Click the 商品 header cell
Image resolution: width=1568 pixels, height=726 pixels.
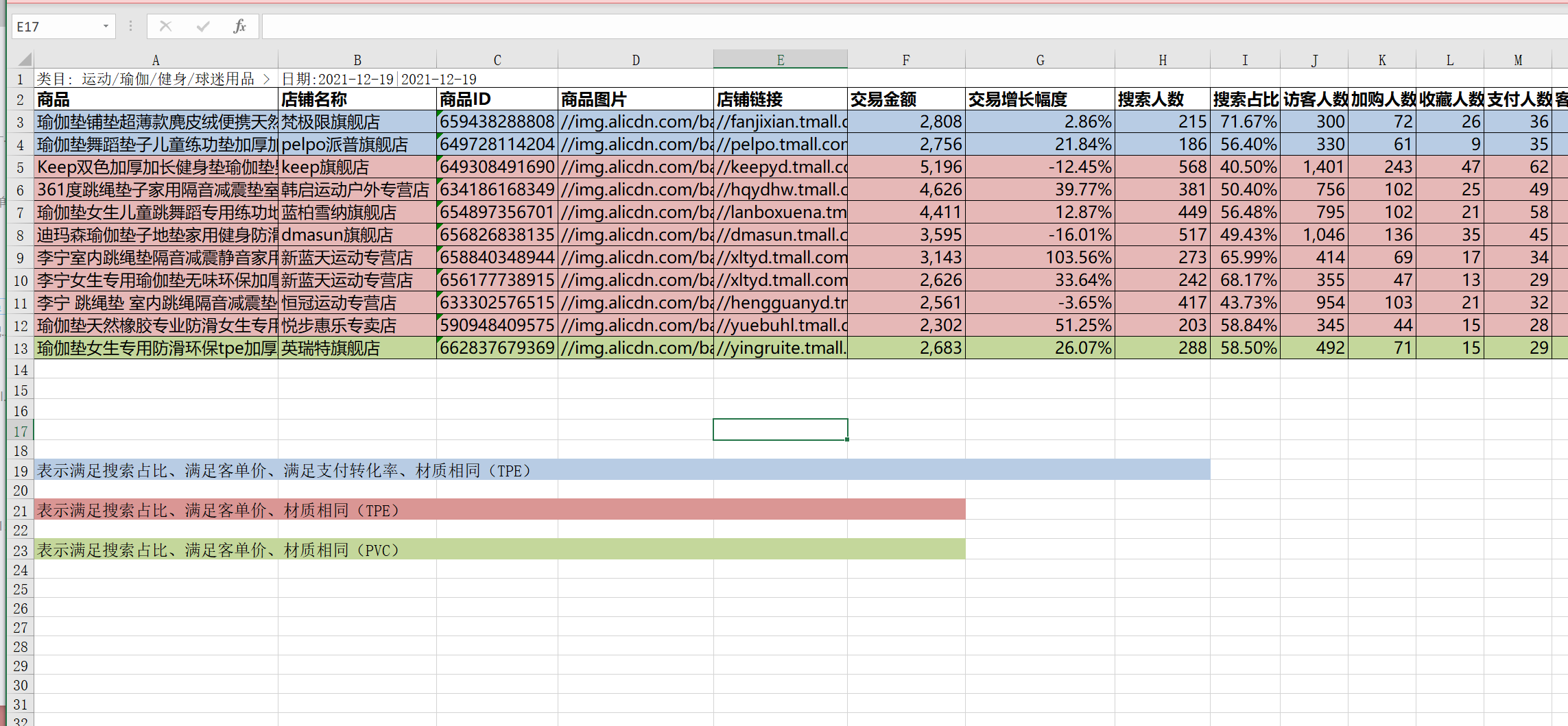click(156, 99)
